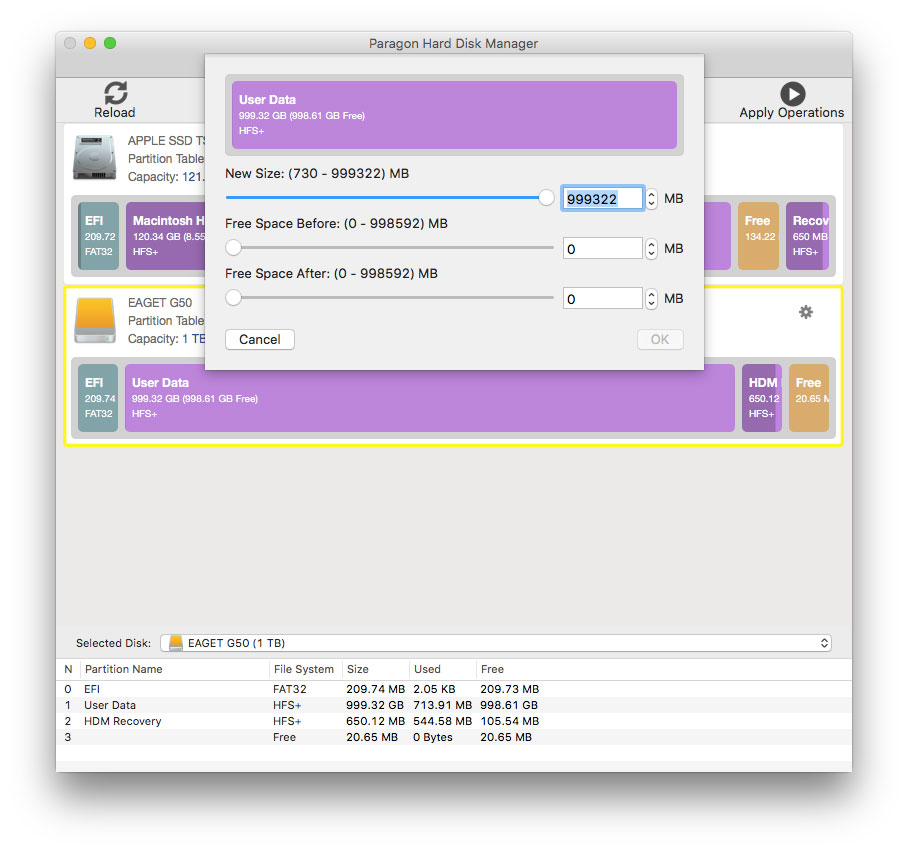Select the Free 134.22 block on Apple SSD
The height and width of the screenshot is (852, 908).
pos(758,236)
